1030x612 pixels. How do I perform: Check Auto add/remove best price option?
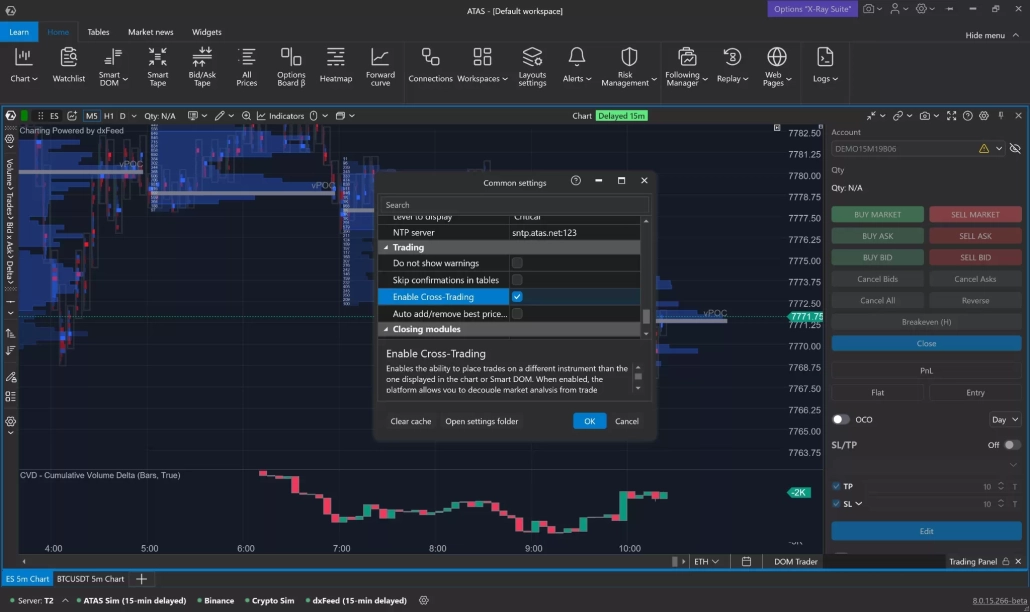tap(517, 314)
